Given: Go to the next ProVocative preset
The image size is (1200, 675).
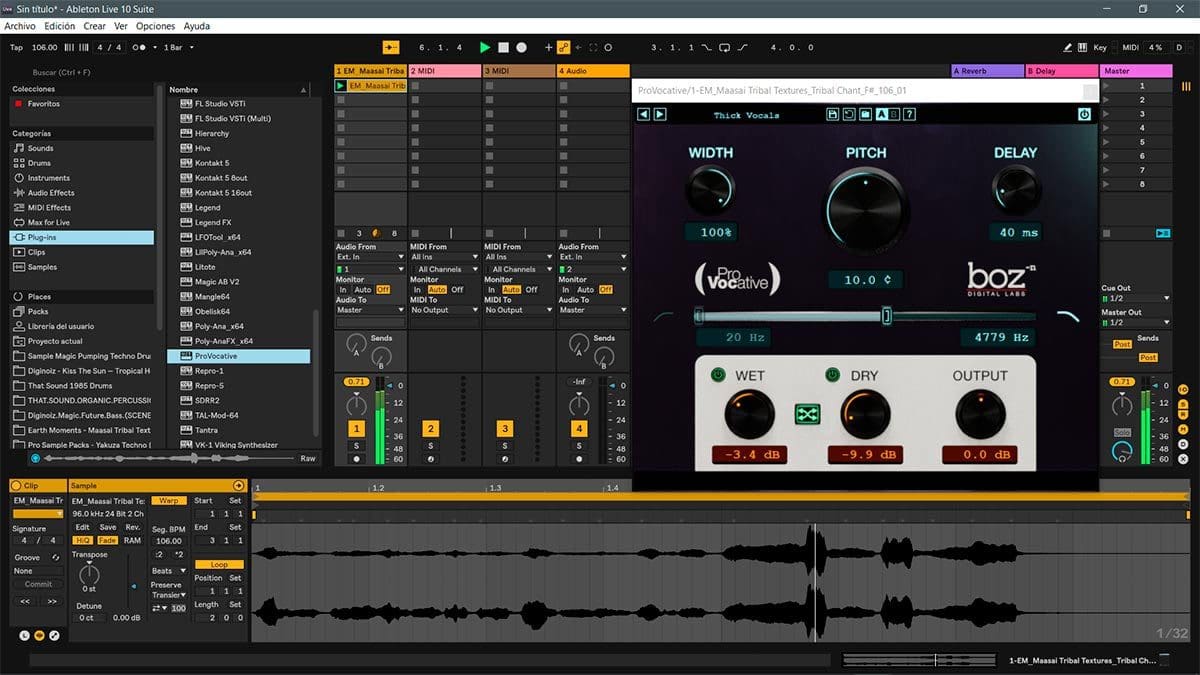Looking at the screenshot, I should click(x=660, y=115).
